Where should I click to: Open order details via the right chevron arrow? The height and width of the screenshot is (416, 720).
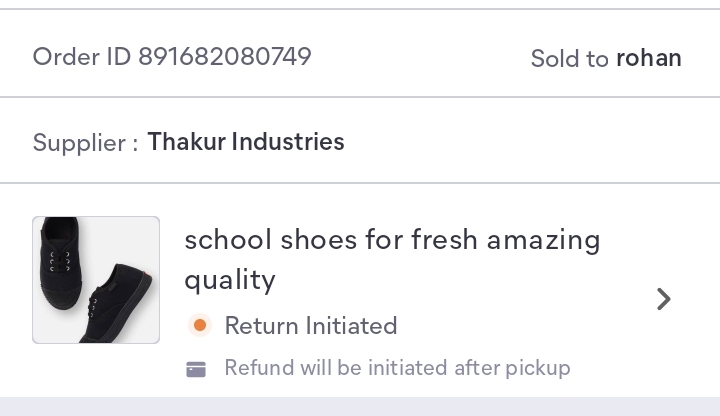664,299
